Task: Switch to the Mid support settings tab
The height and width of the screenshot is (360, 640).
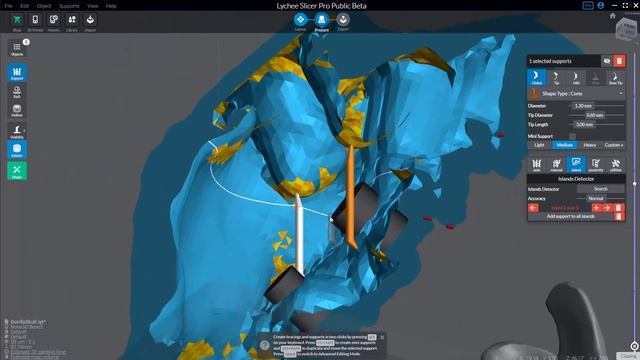Action: pyautogui.click(x=576, y=78)
